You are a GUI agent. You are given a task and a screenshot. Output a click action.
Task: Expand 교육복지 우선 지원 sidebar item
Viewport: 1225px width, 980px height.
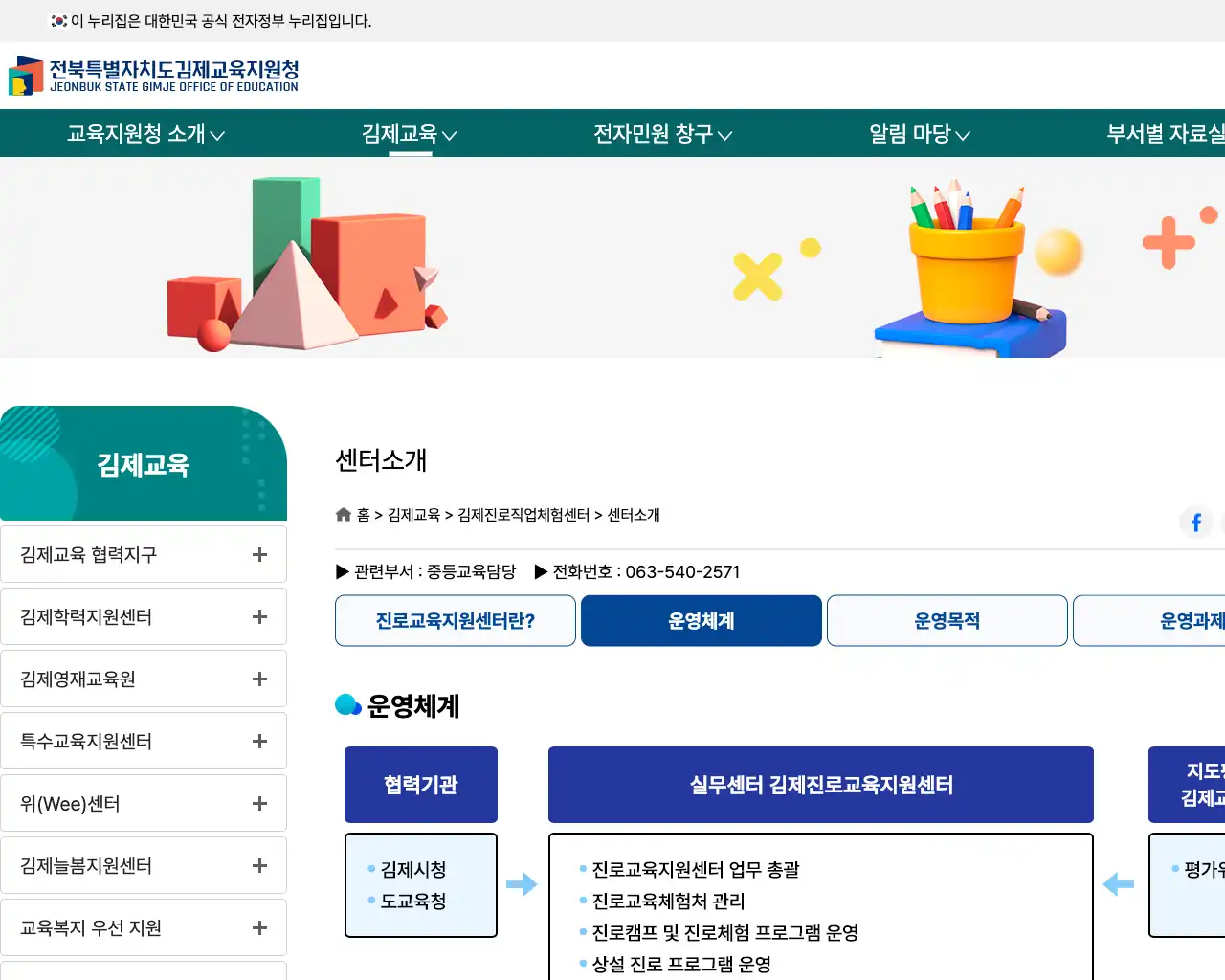coord(259,928)
